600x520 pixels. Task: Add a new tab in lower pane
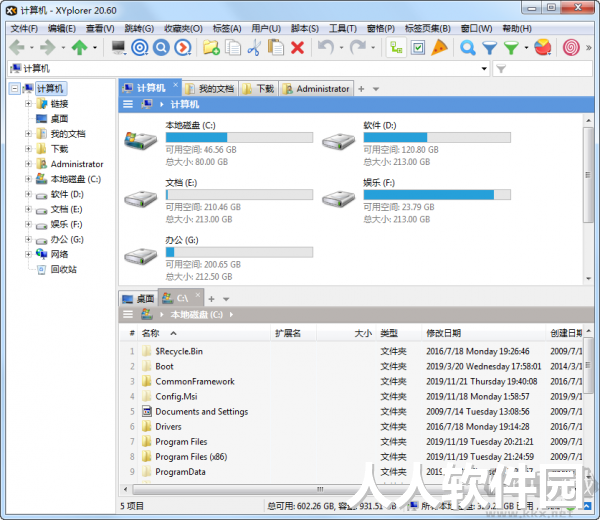click(x=211, y=299)
